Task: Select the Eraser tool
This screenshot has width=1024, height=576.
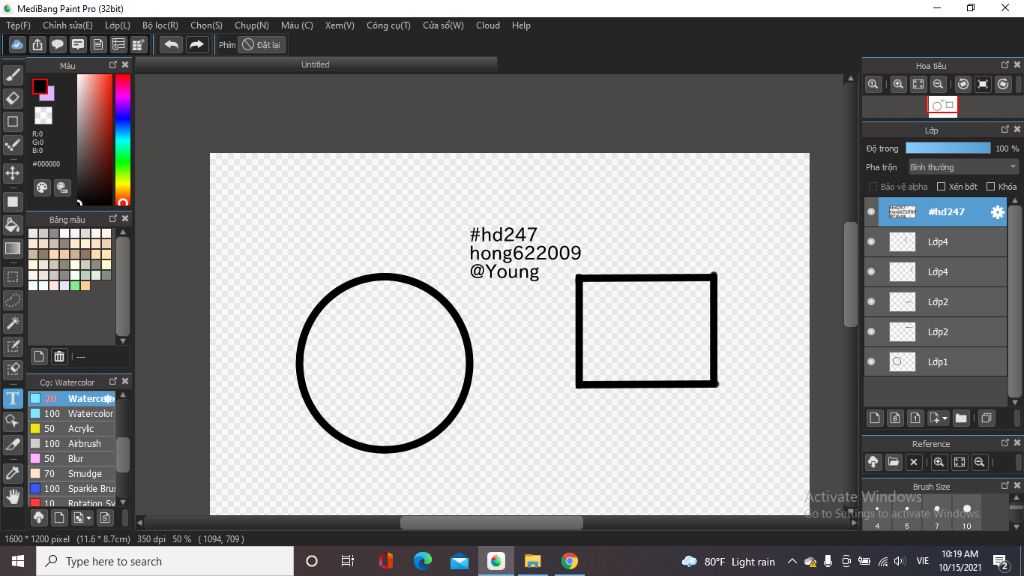Action: (x=12, y=98)
